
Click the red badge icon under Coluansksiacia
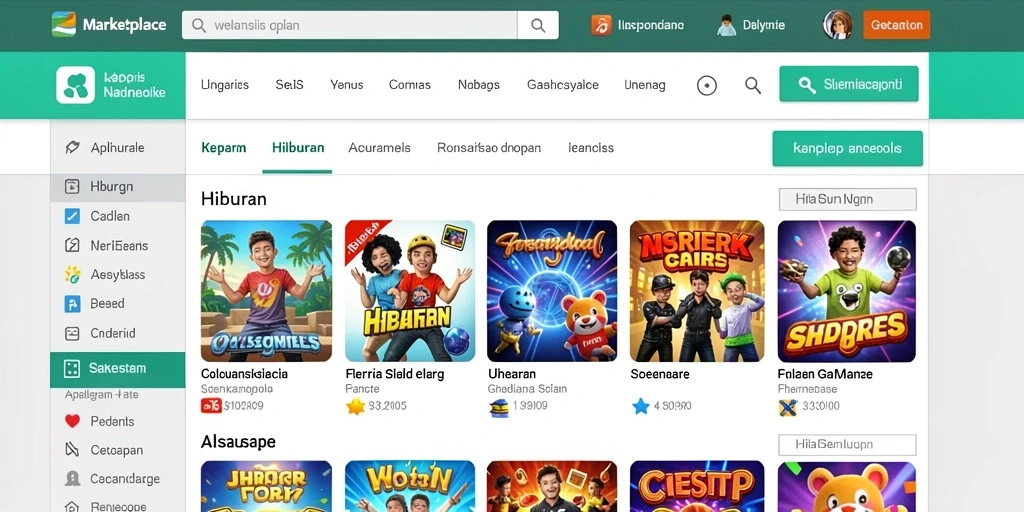[x=211, y=406]
